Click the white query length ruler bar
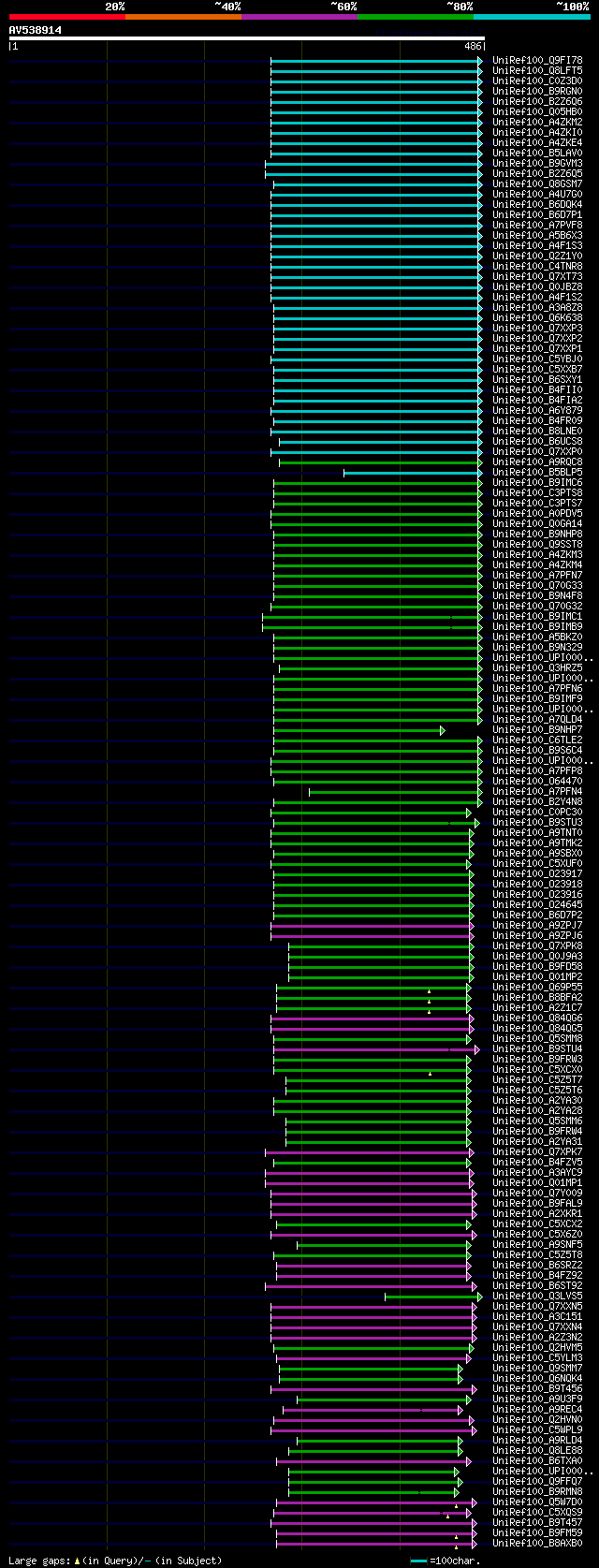Image resolution: width=599 pixels, height=1568 pixels. tap(247, 38)
